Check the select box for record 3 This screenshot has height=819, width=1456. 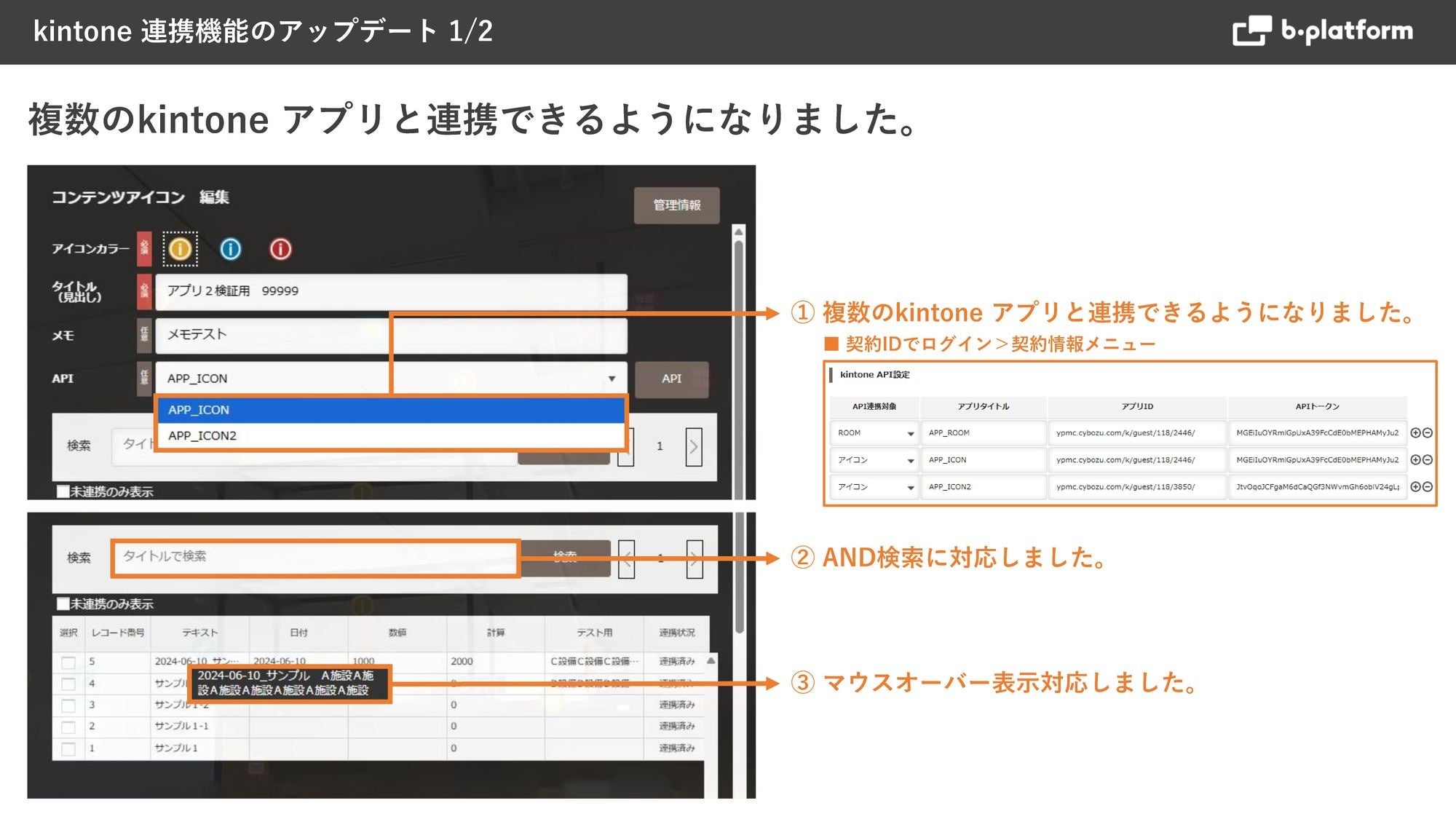coord(68,705)
